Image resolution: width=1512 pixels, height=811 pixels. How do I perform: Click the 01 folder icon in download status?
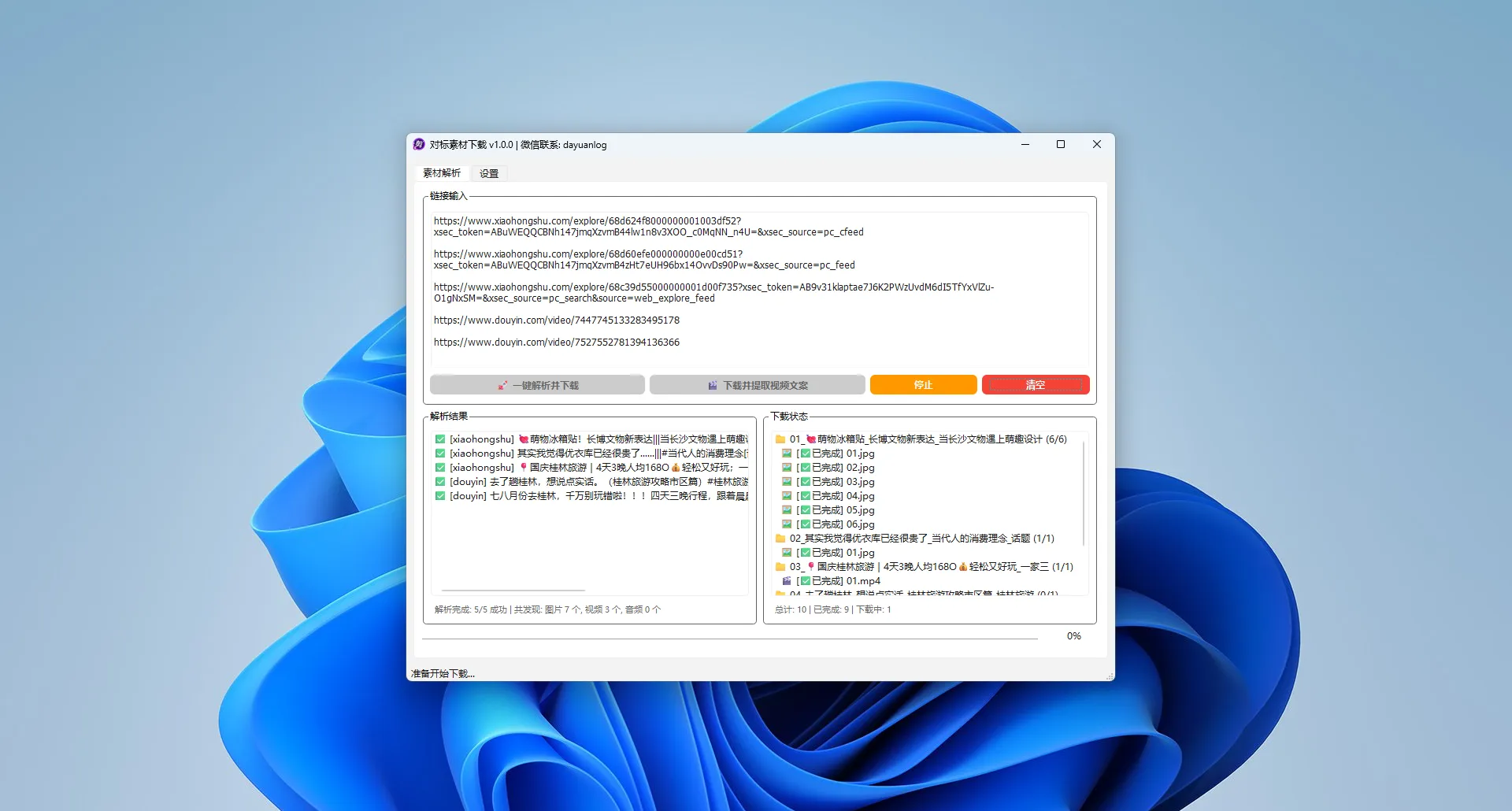[x=780, y=439]
